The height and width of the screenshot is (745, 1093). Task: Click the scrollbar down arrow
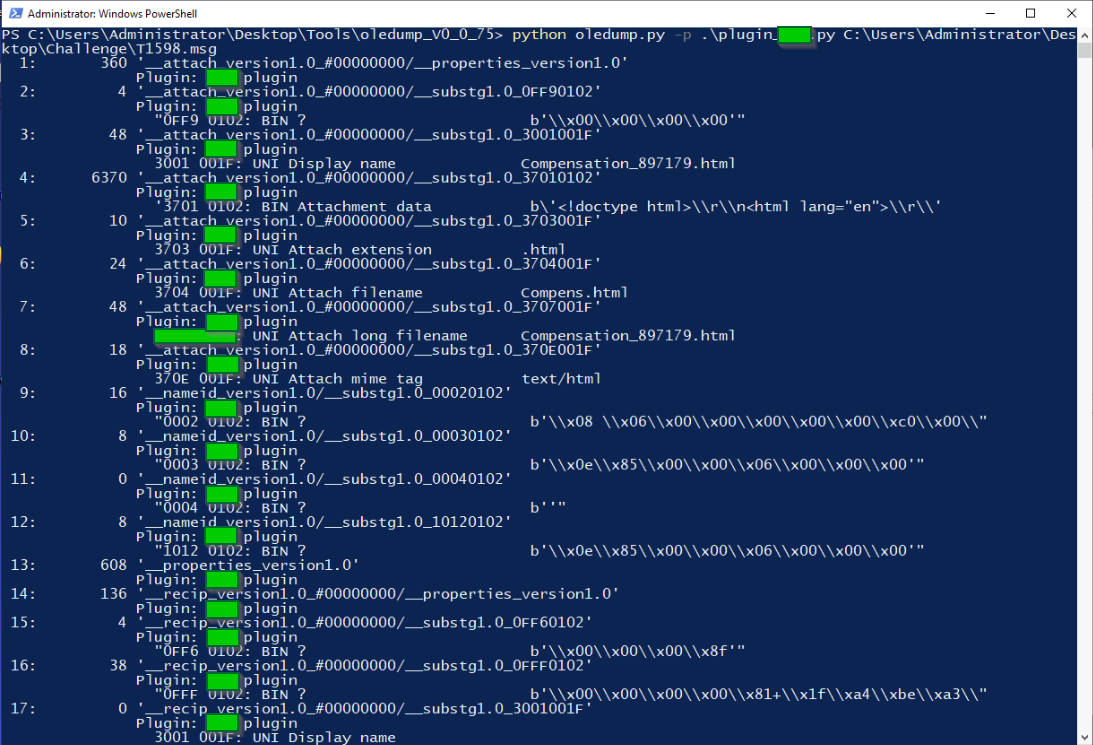point(1085,737)
